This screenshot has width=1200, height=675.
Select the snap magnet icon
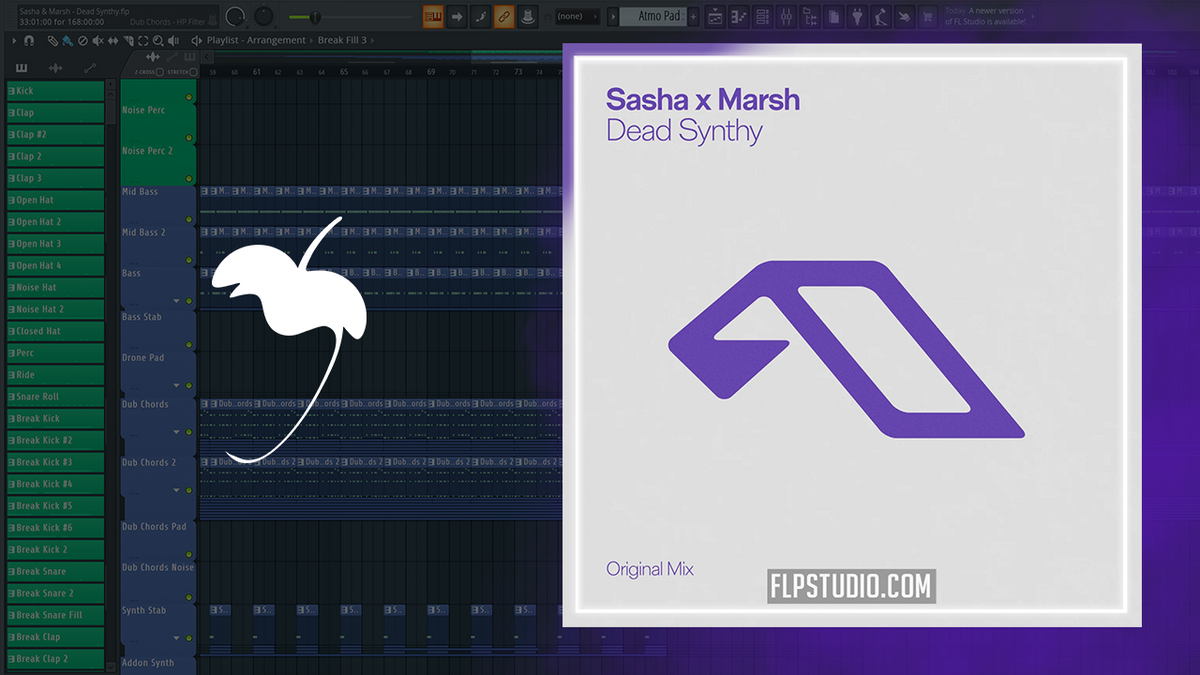(x=29, y=40)
